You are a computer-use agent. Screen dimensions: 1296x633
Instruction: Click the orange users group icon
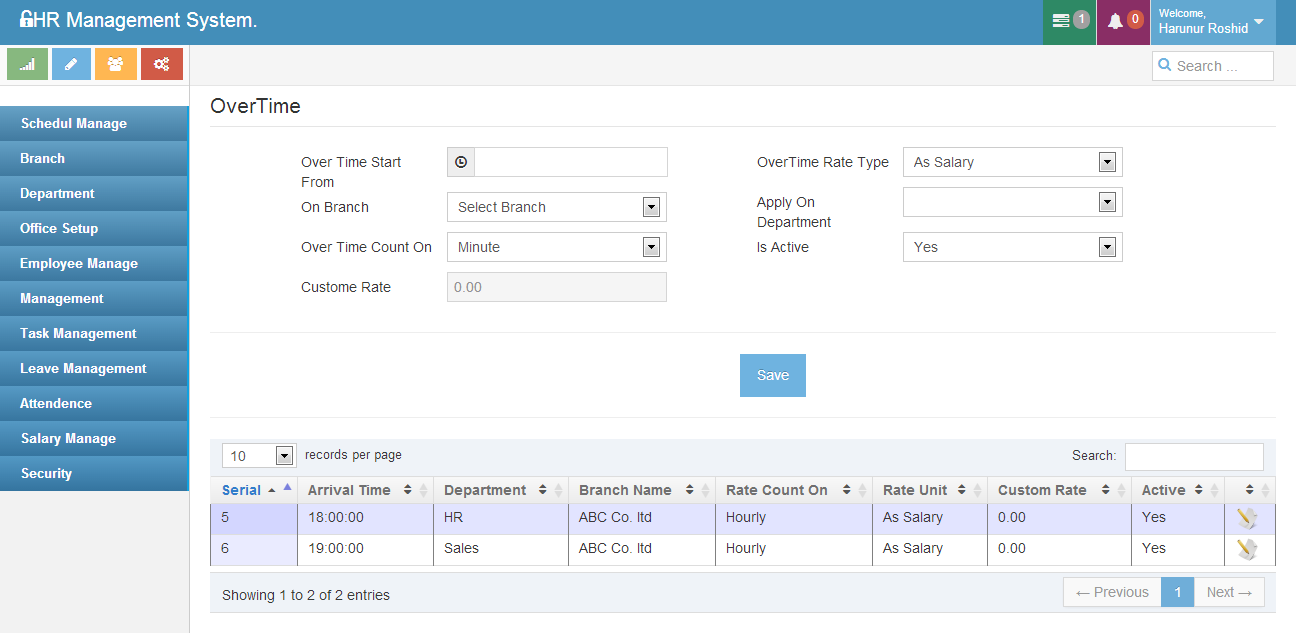(x=116, y=64)
